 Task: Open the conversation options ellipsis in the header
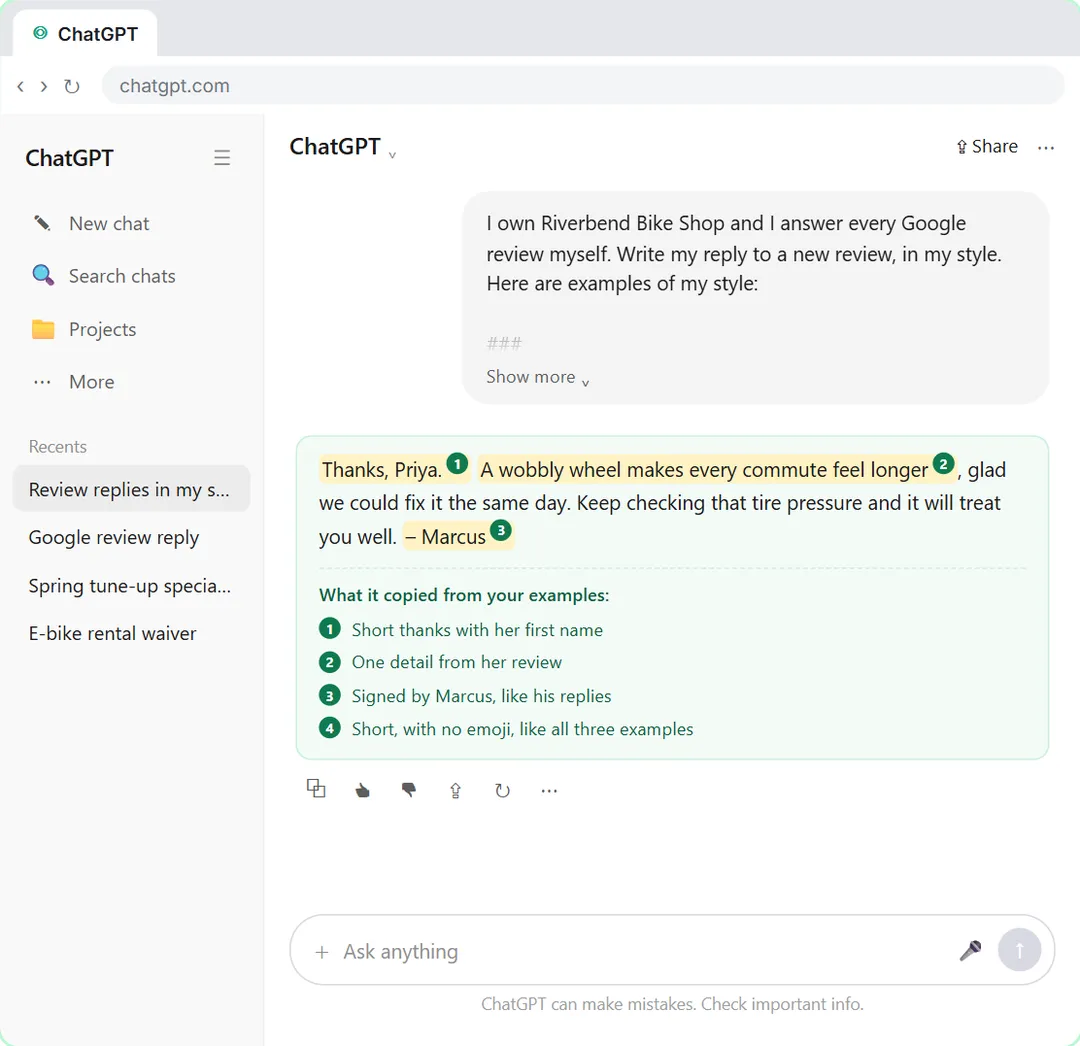[1046, 147]
